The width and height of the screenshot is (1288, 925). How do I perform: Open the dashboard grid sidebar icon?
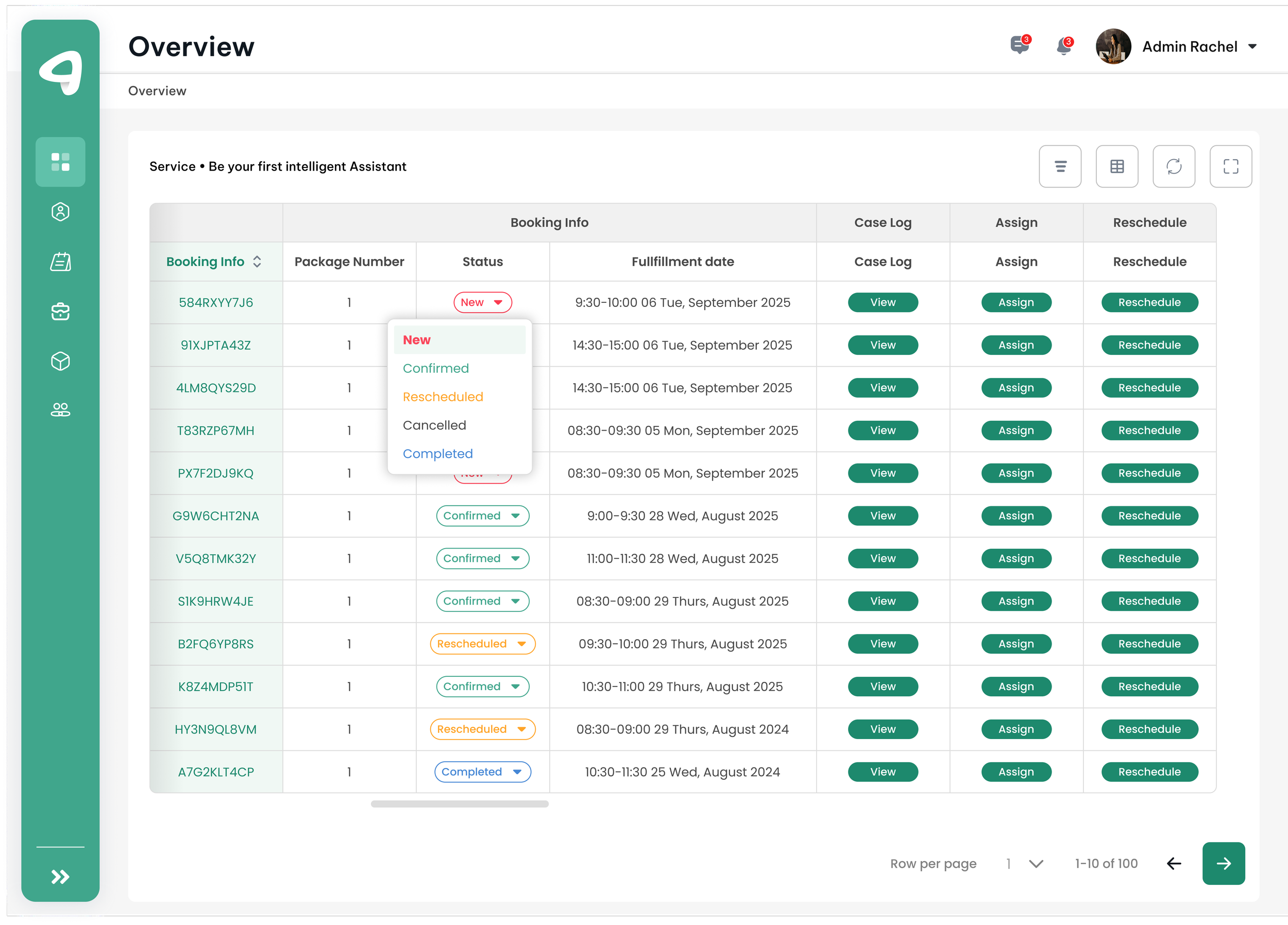(x=60, y=162)
